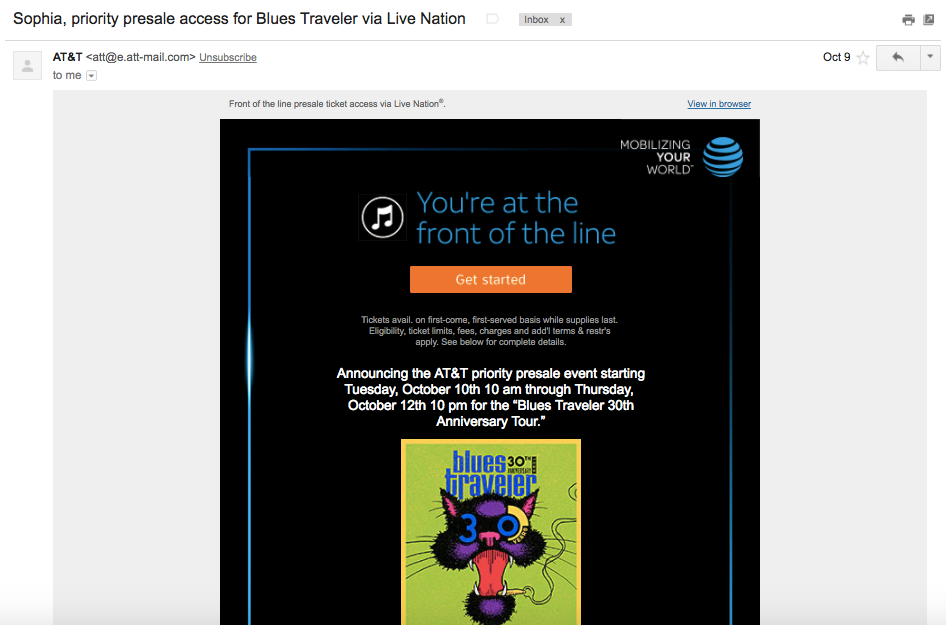Click the sender avatar icon
Viewport: 946px width, 625px height.
28,66
